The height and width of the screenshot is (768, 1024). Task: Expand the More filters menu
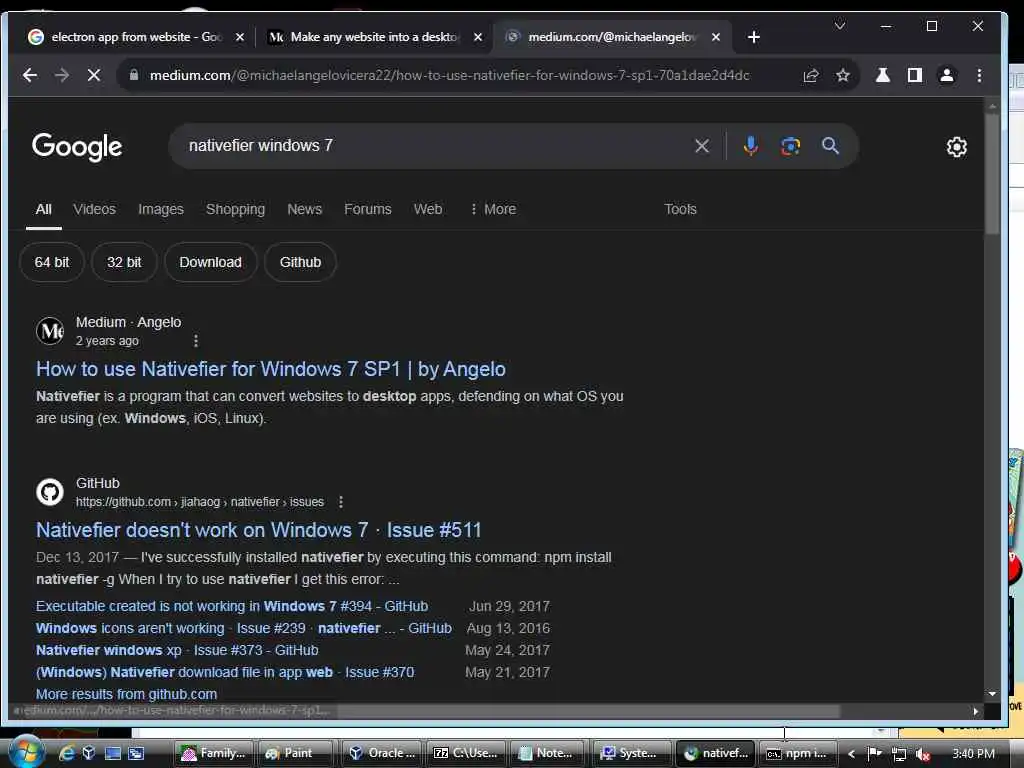click(493, 209)
